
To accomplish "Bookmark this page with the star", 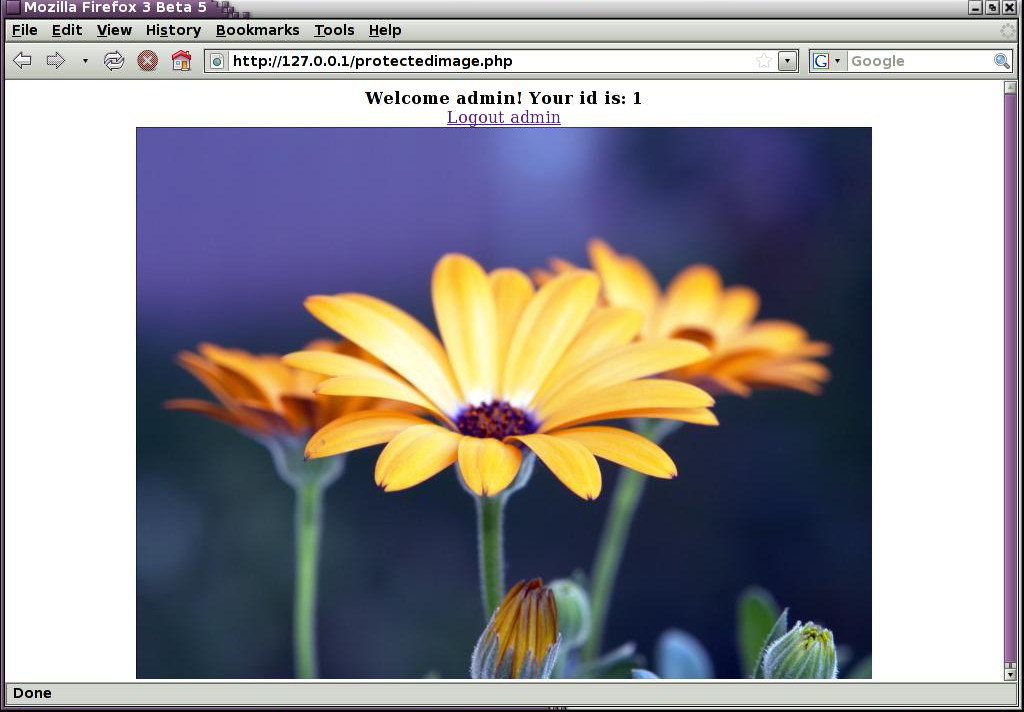I will (763, 61).
